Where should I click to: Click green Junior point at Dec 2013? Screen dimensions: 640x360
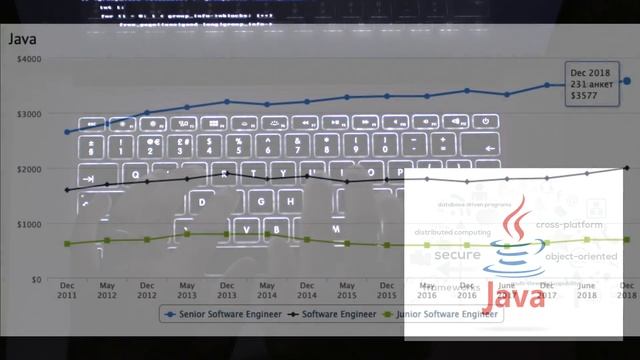coord(227,234)
